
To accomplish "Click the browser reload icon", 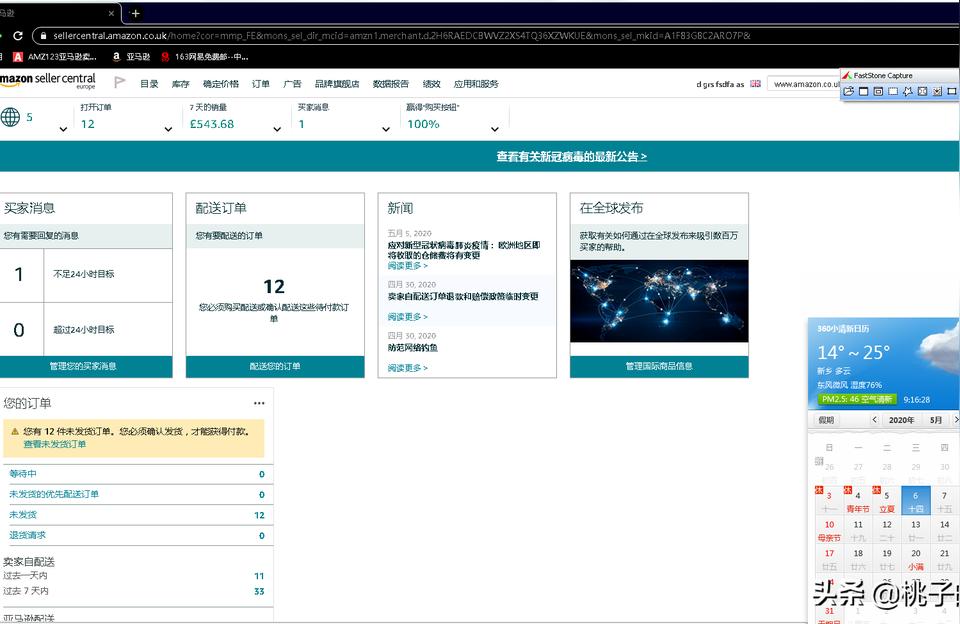I will [18, 36].
